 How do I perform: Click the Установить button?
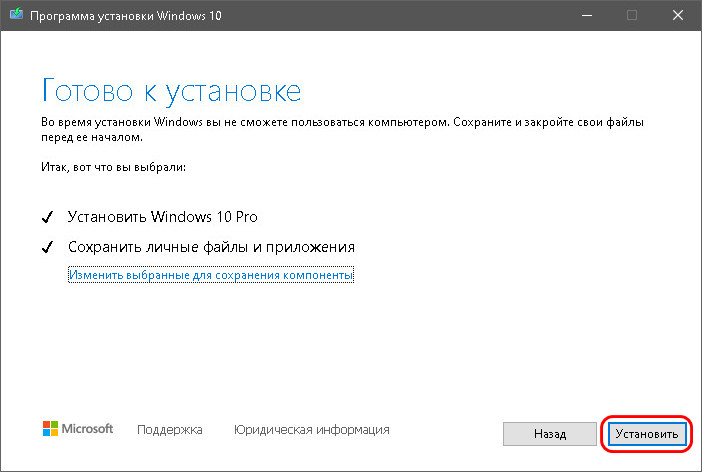pos(647,433)
